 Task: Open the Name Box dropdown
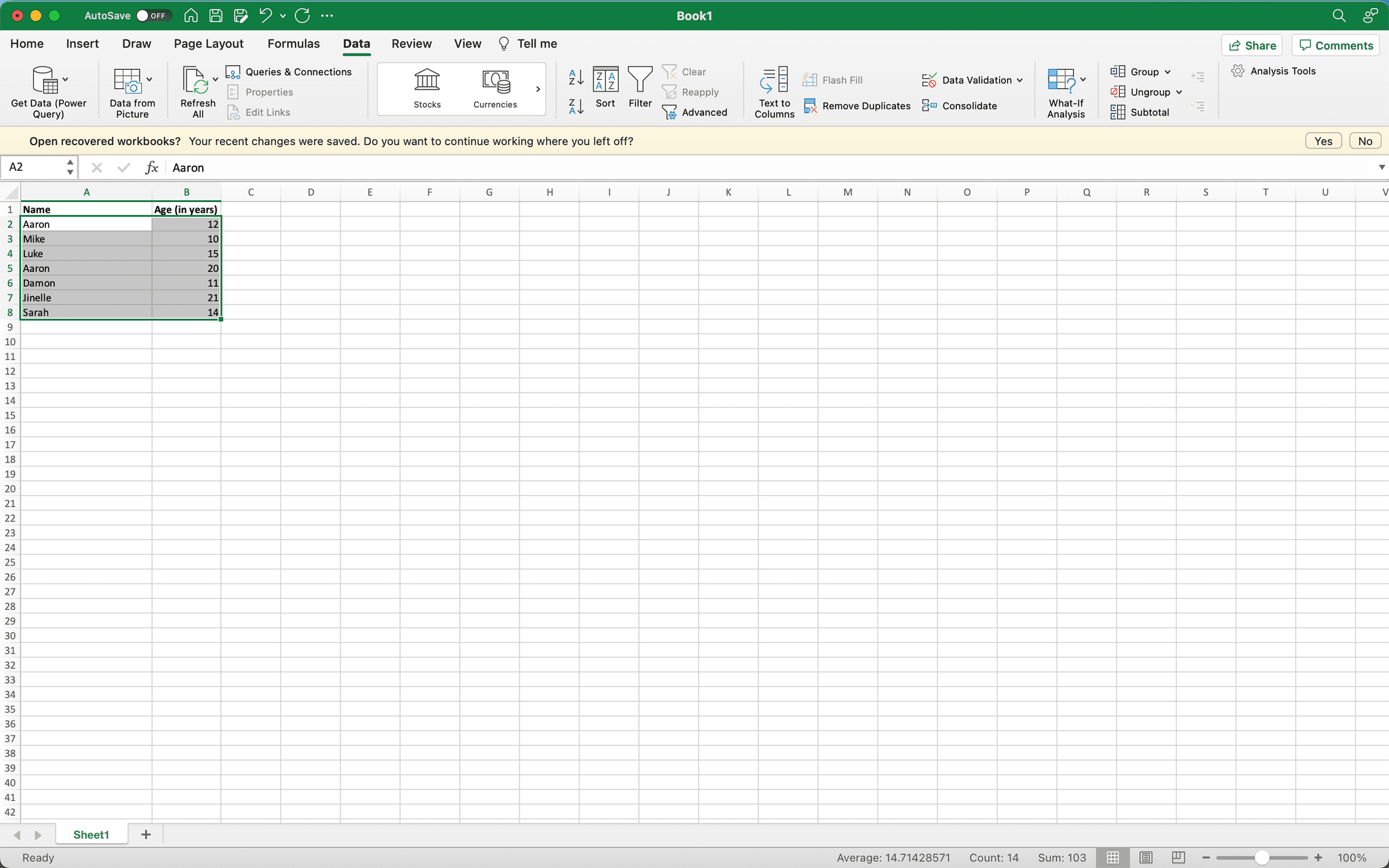(69, 167)
